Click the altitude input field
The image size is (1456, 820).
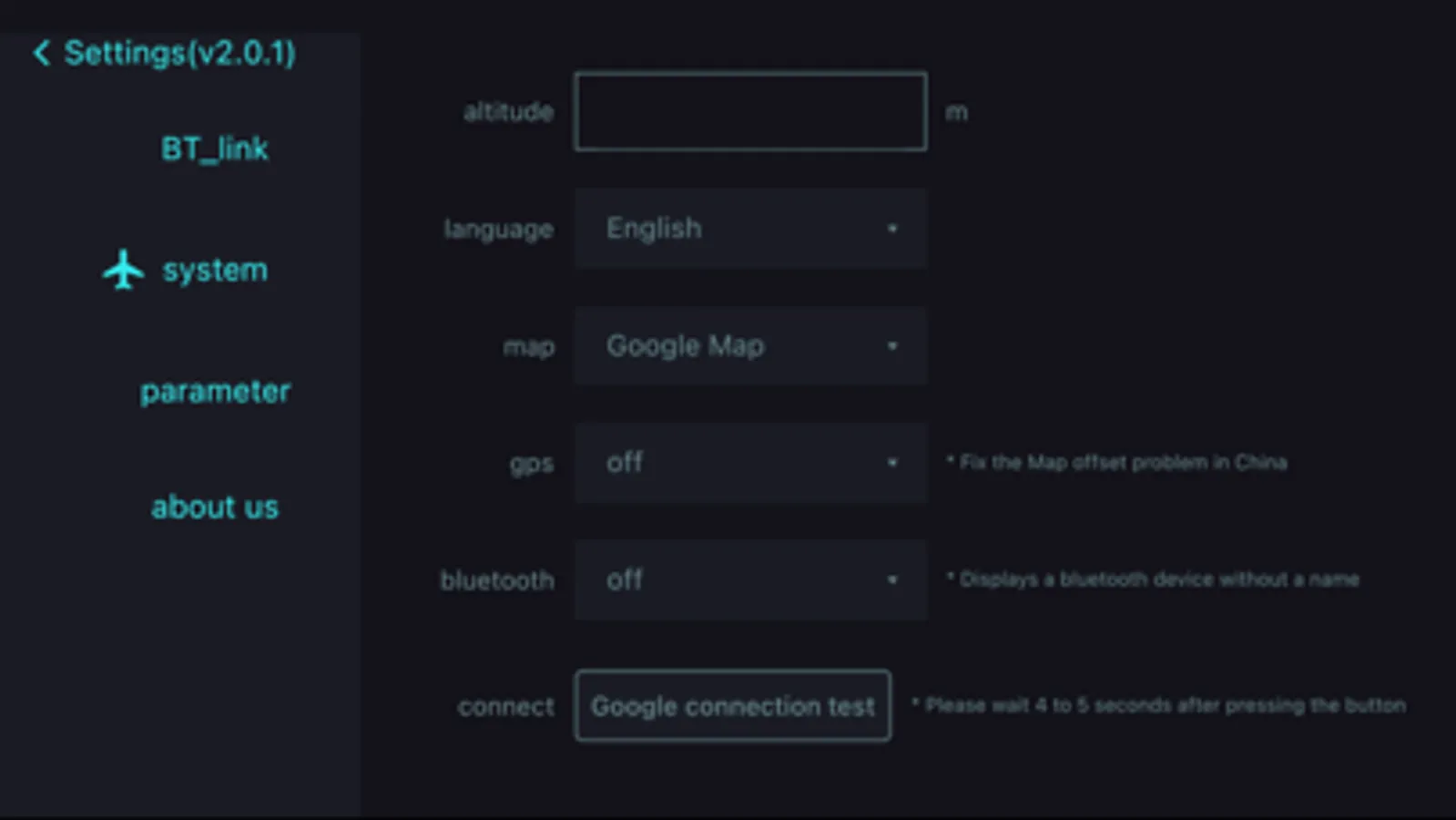coord(750,112)
